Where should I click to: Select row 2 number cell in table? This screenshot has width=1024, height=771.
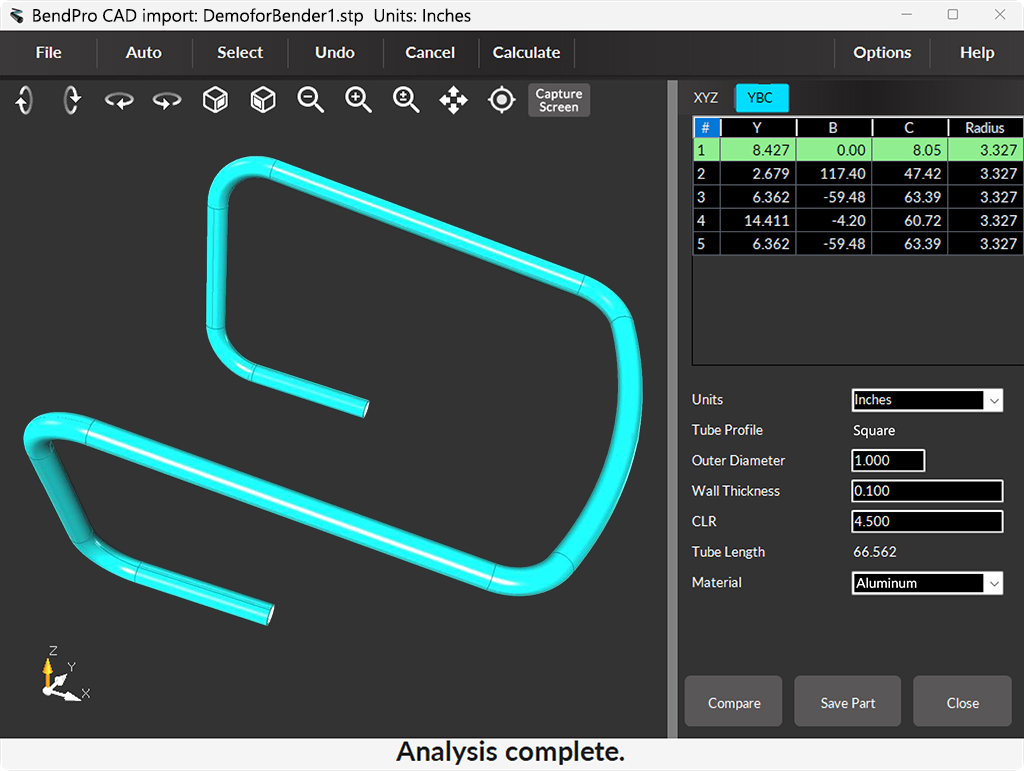(x=706, y=174)
